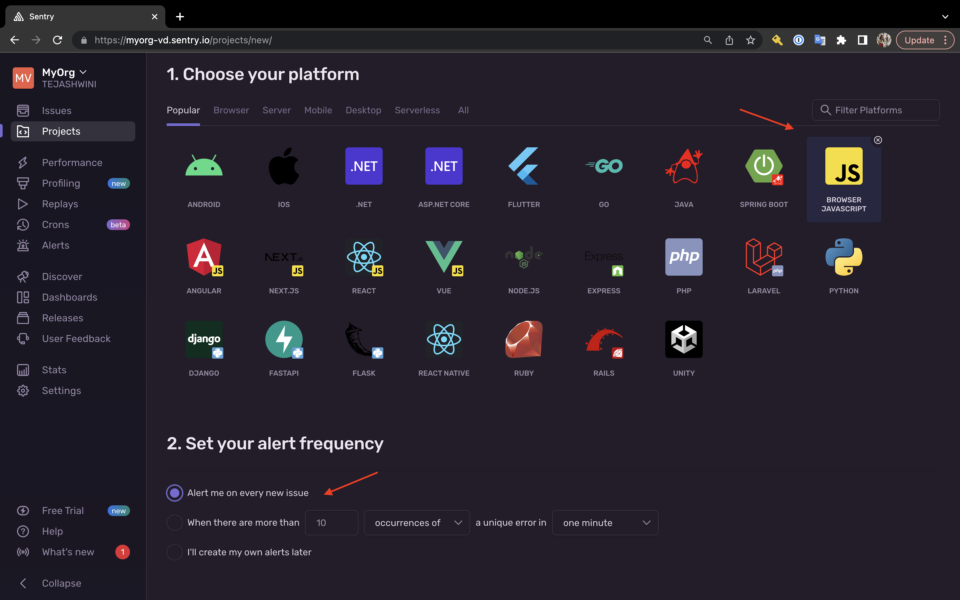
Task: Select the Django platform icon
Action: [203, 340]
